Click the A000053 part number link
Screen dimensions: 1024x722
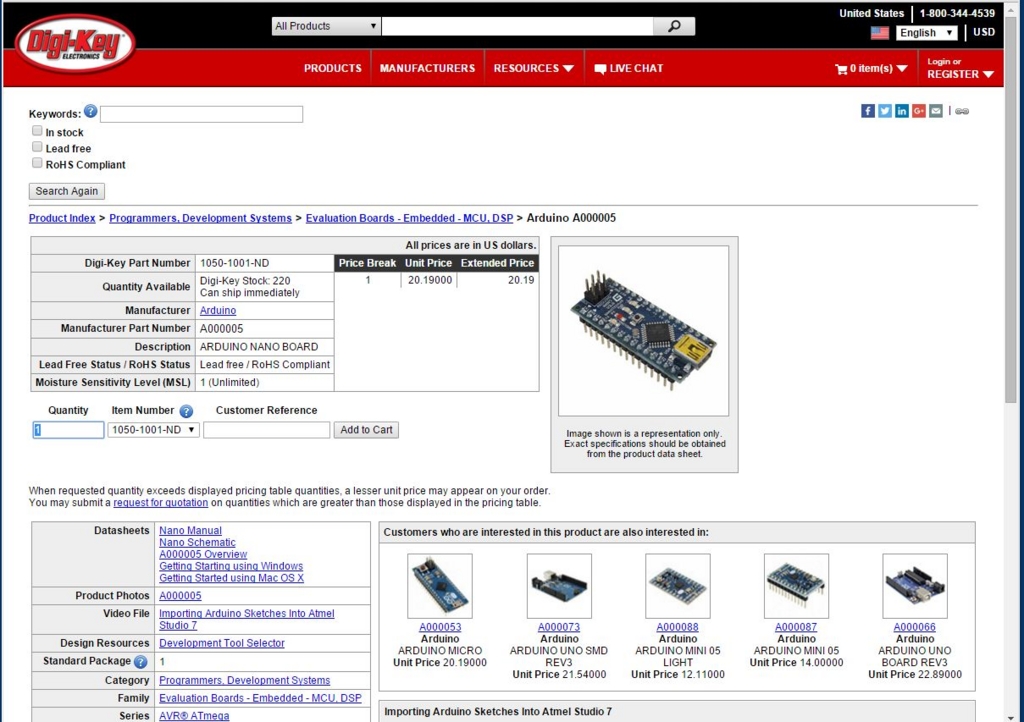click(440, 627)
